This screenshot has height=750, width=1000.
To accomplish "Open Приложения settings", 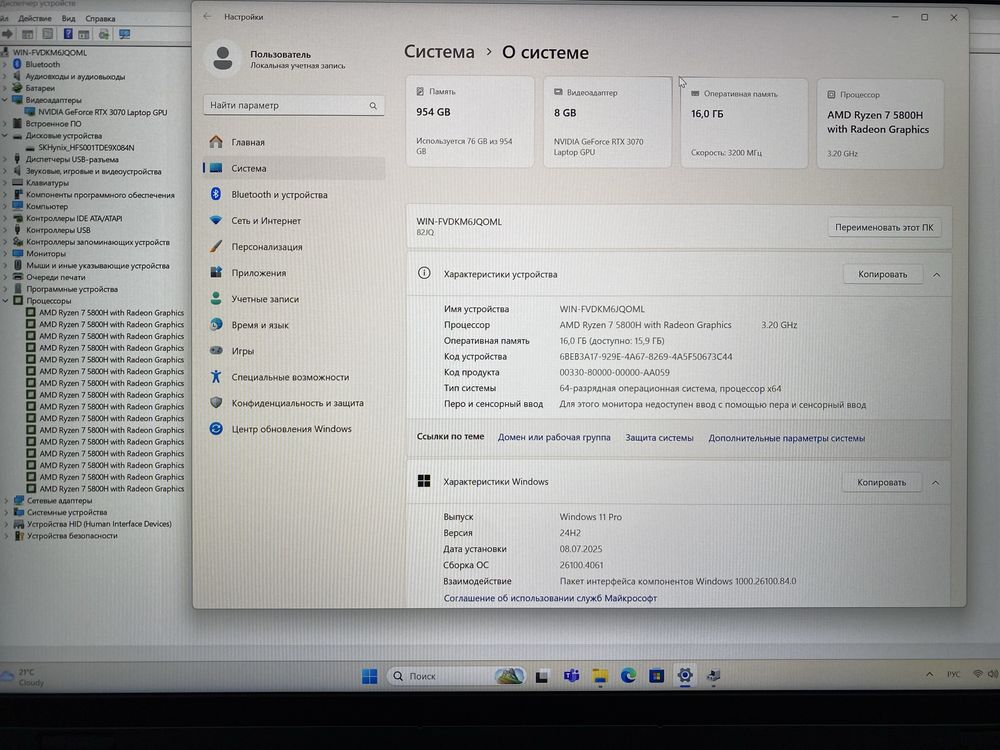I will [294, 273].
